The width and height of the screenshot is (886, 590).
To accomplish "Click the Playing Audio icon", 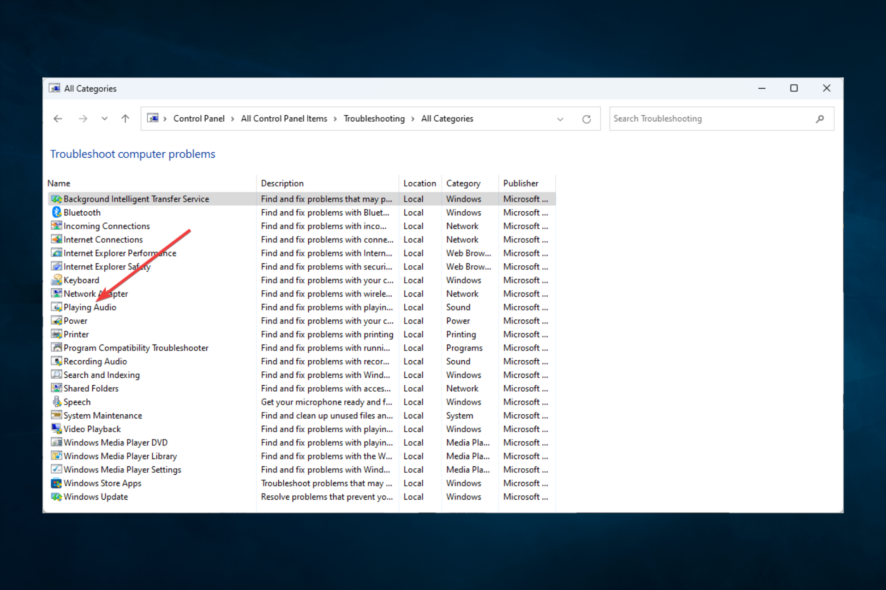I will 57,307.
